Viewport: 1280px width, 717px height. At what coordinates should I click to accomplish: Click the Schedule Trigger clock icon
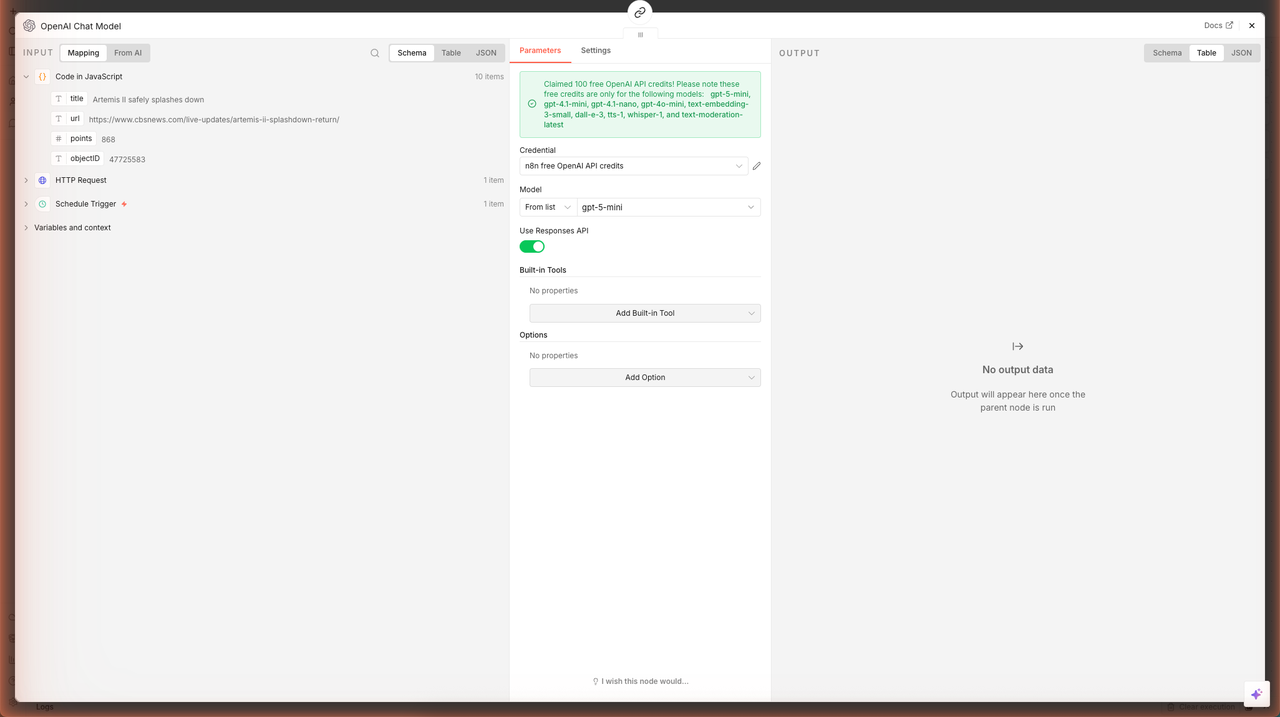[42, 204]
